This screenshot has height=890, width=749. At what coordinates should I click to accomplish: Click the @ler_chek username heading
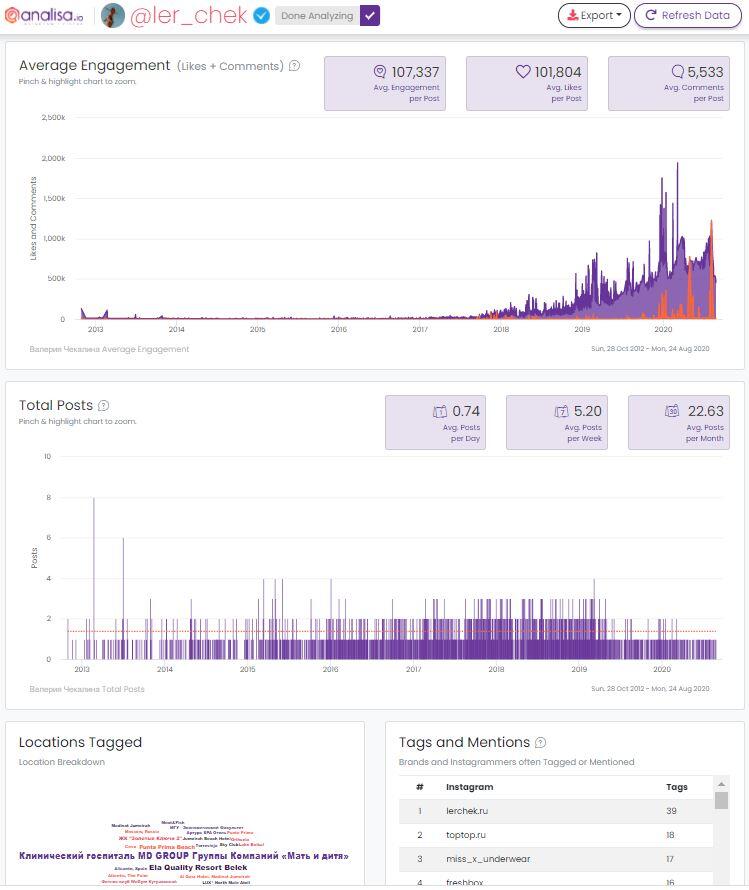pyautogui.click(x=189, y=16)
